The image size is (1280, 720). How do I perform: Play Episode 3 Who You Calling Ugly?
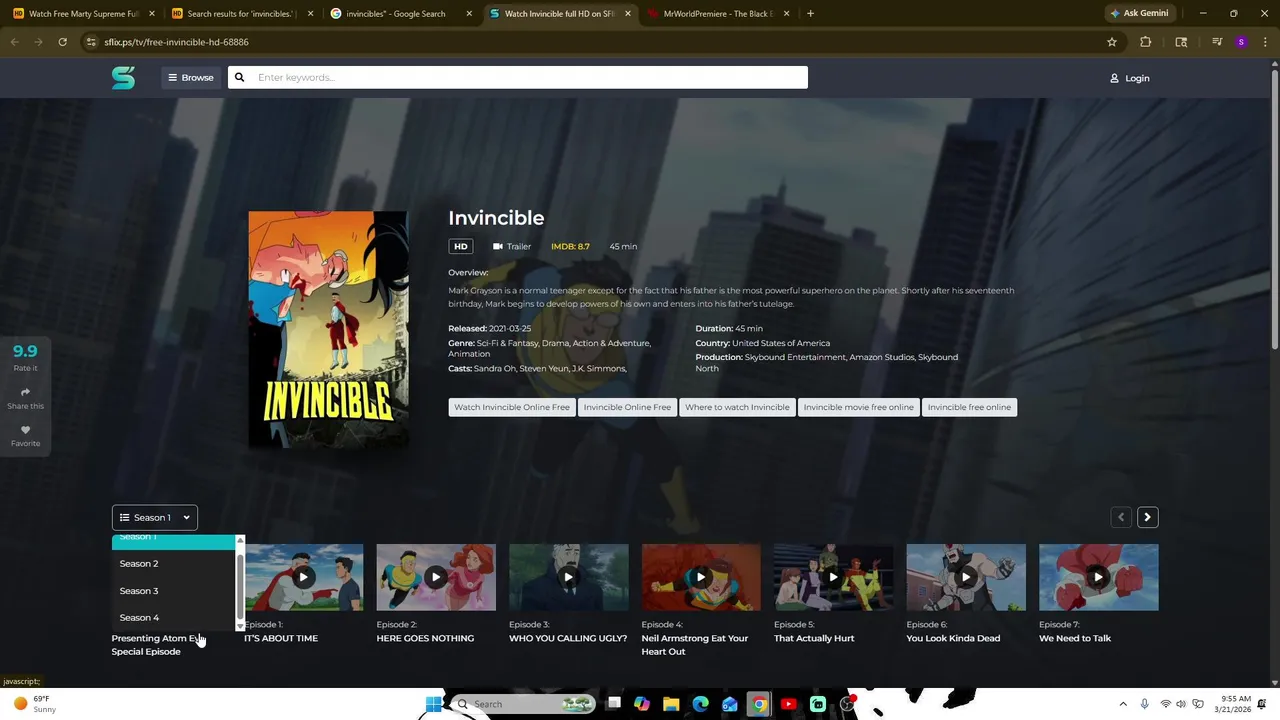click(568, 577)
